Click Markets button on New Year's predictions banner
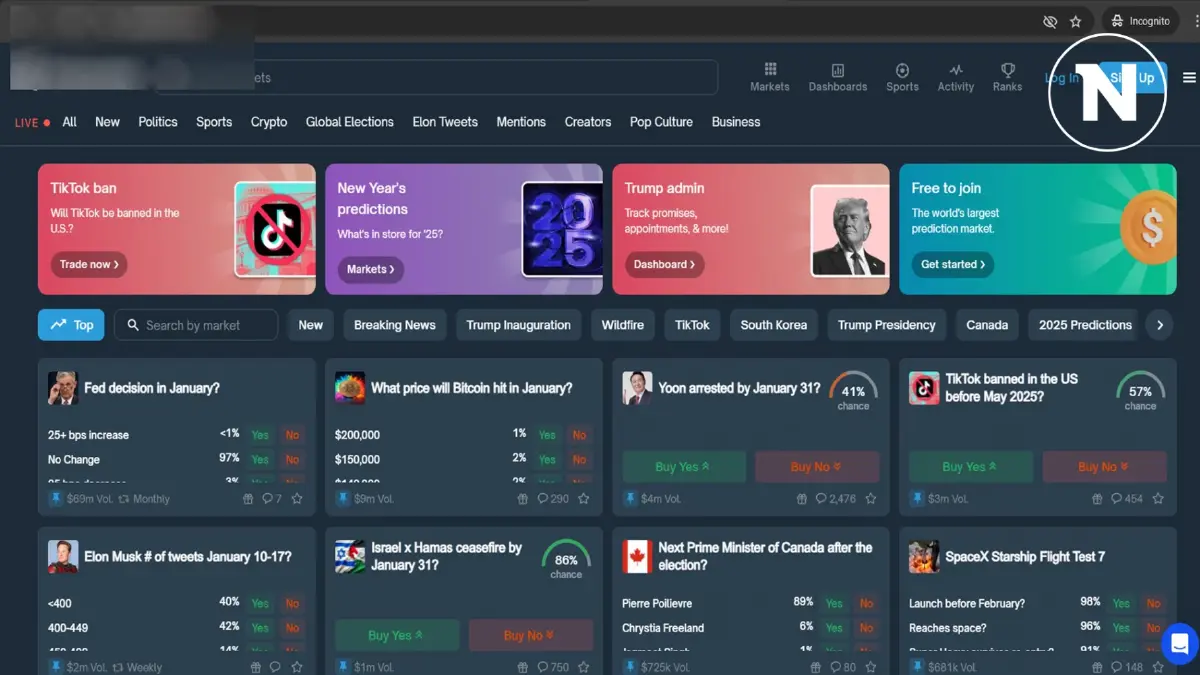The height and width of the screenshot is (675, 1200). tap(371, 269)
